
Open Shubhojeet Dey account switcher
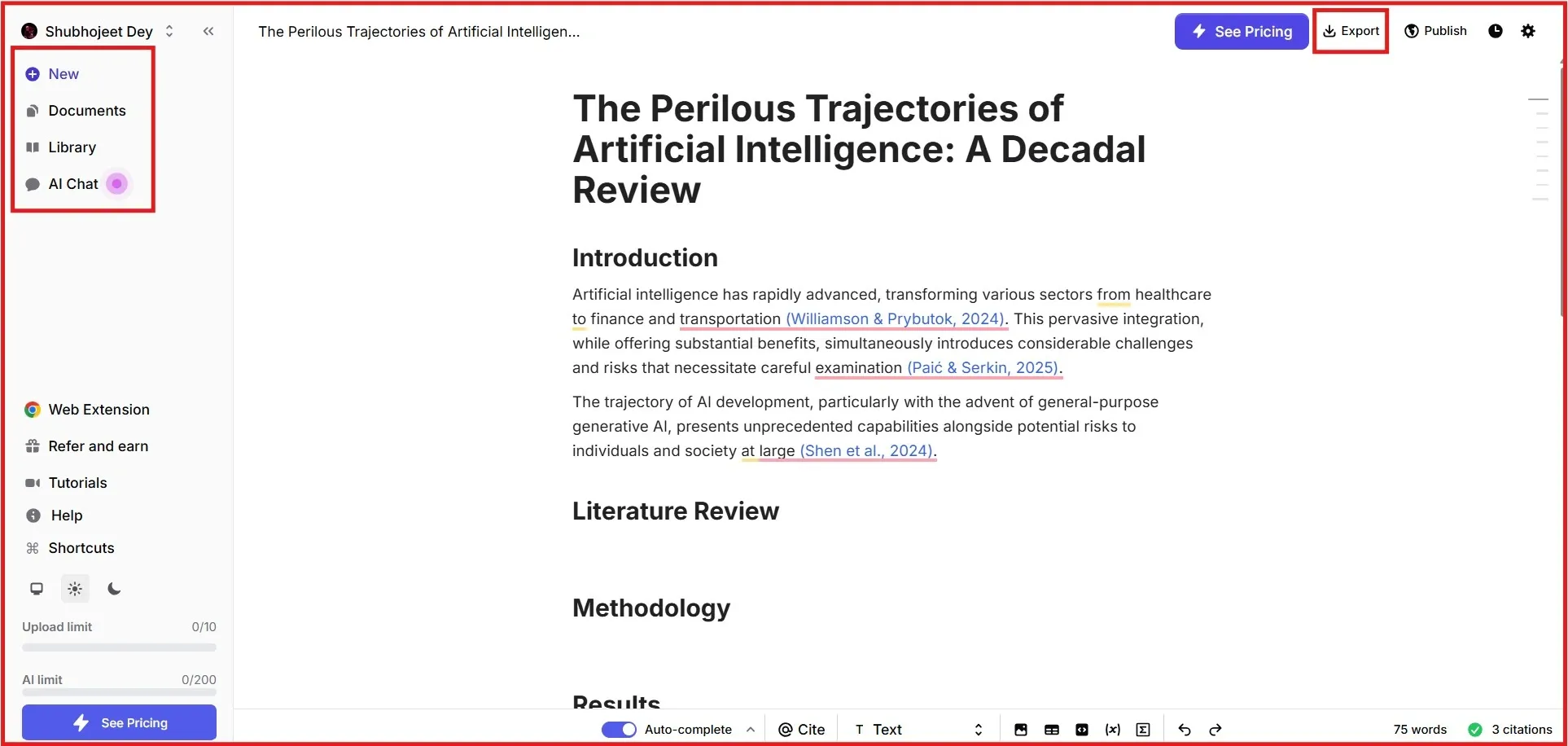98,31
